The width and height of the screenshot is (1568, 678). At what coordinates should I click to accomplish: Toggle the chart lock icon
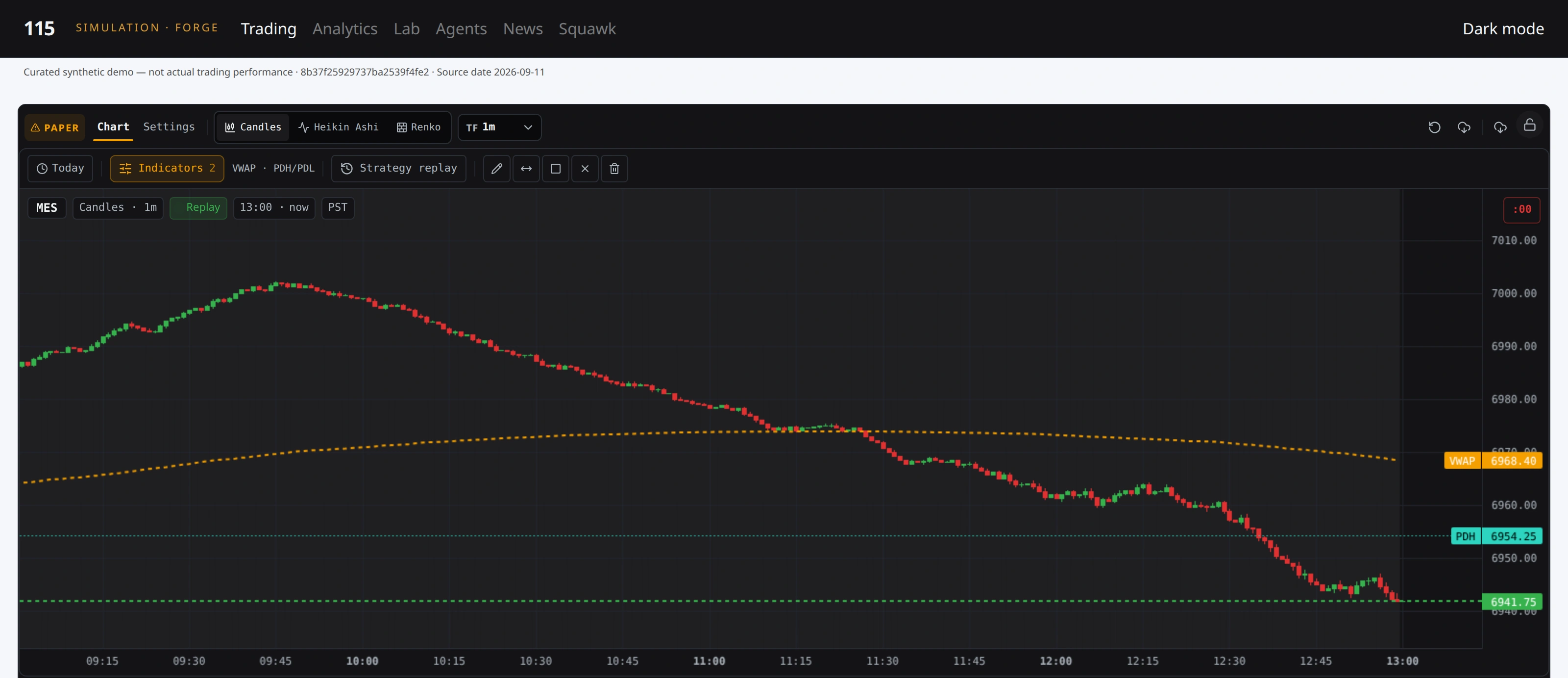pyautogui.click(x=1530, y=126)
